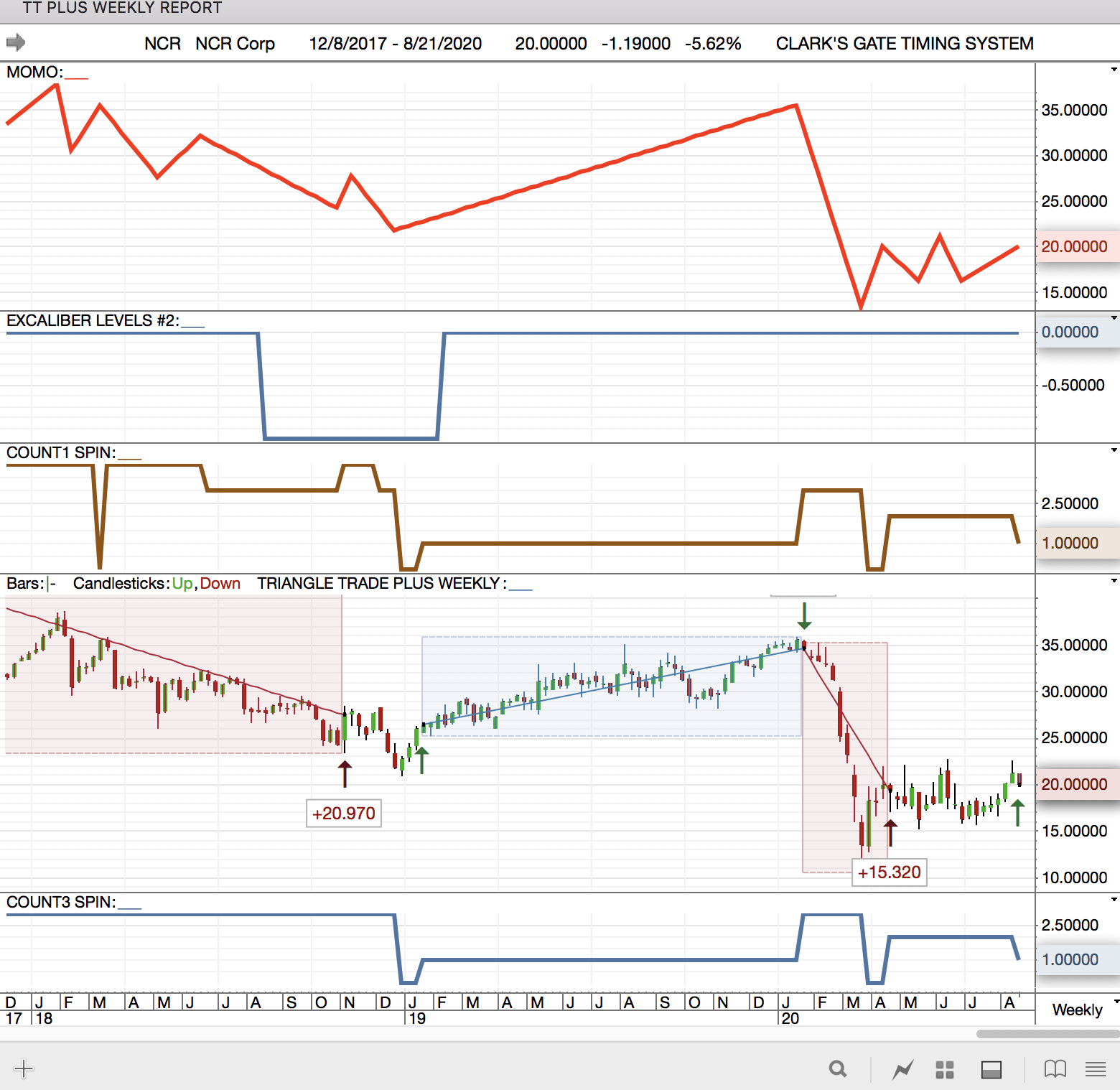The height and width of the screenshot is (1090, 1120).
Task: Click the +20.970 trade label
Action: pyautogui.click(x=344, y=814)
